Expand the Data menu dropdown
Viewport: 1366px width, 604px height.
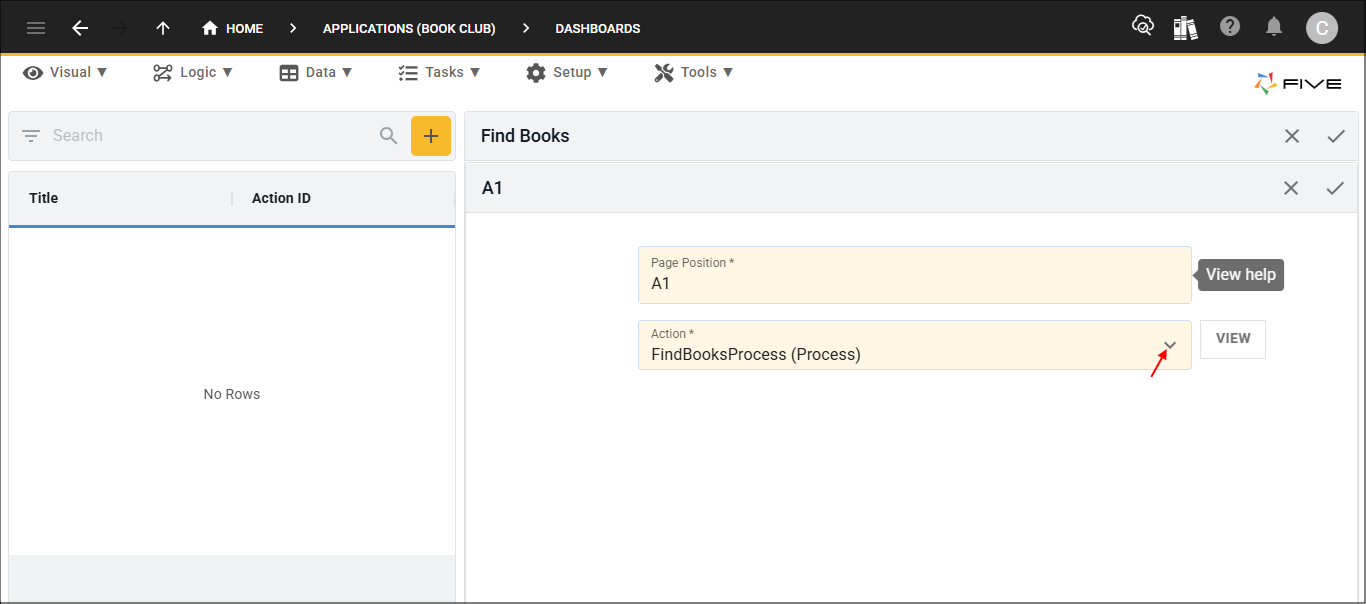[316, 72]
